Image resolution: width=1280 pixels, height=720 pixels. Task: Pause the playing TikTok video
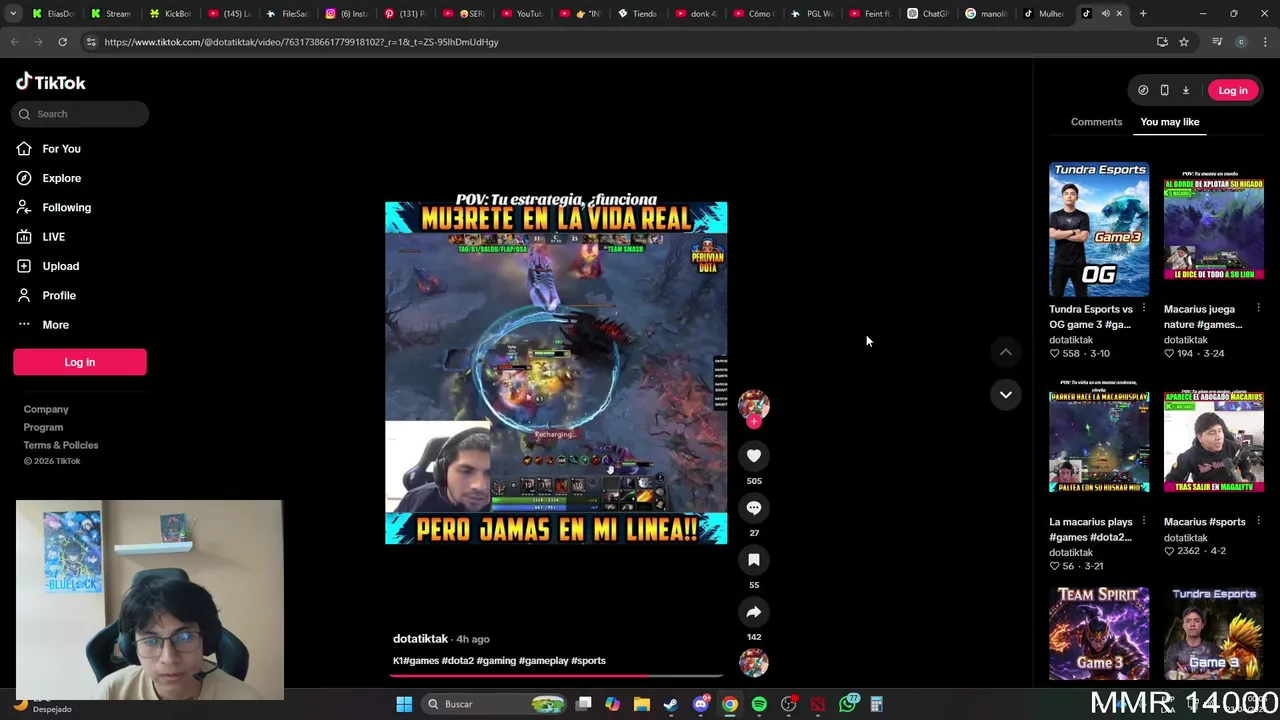[556, 372]
